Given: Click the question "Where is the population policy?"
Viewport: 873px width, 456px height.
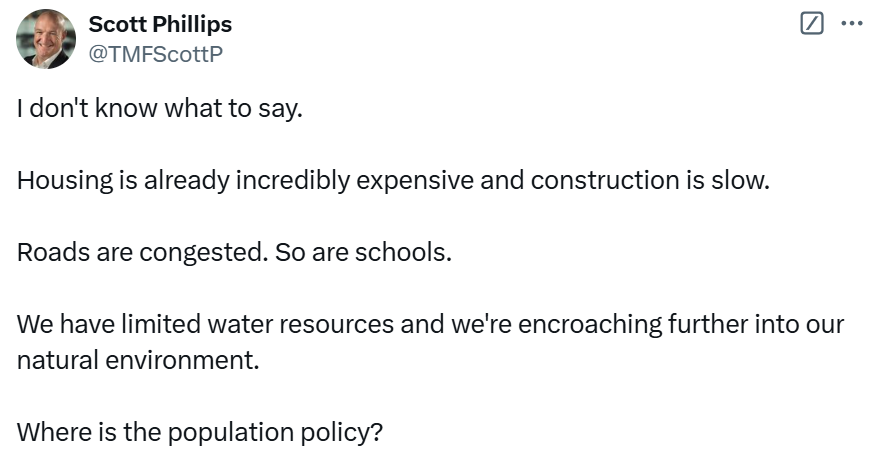Looking at the screenshot, I should pos(200,433).
